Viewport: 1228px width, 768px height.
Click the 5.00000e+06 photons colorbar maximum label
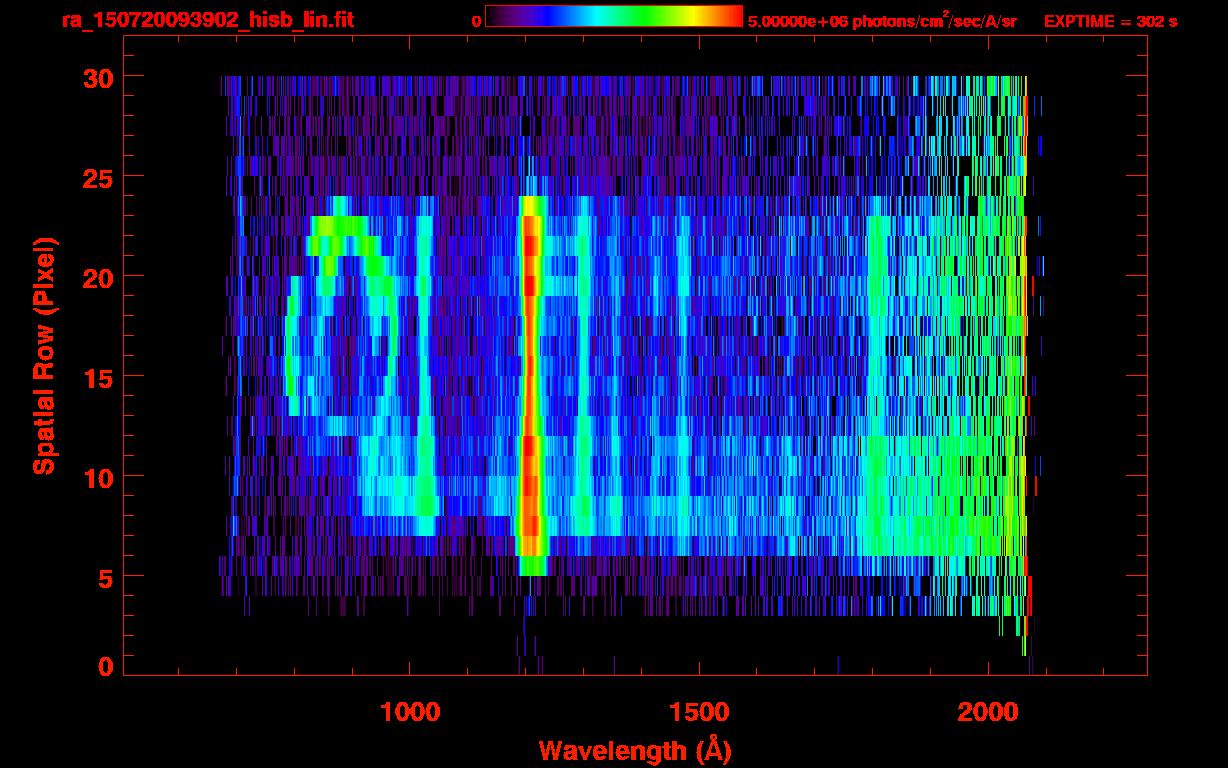tap(882, 21)
